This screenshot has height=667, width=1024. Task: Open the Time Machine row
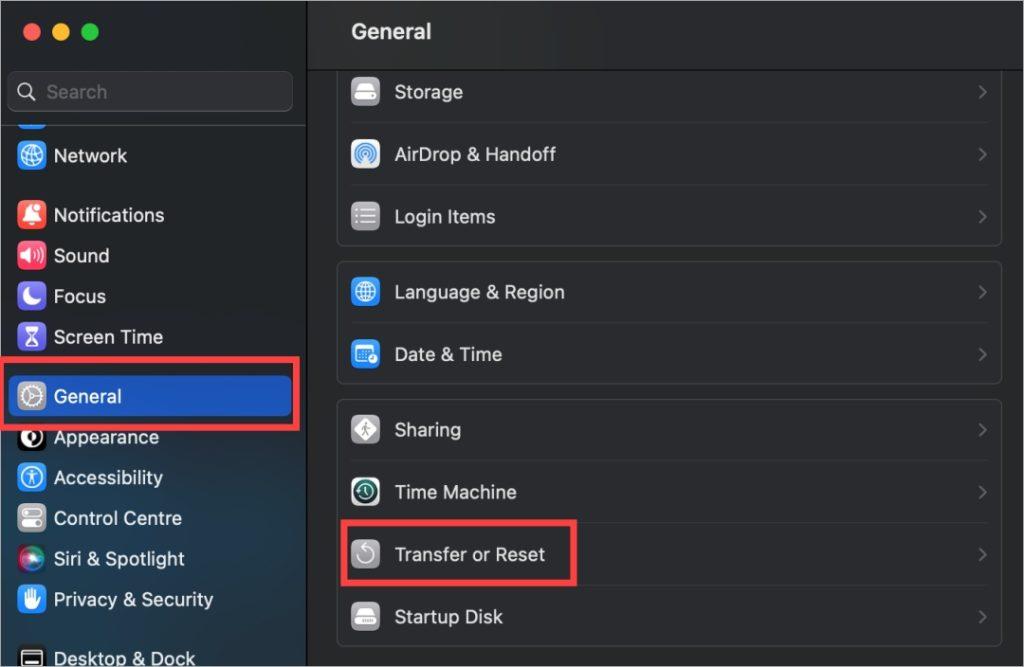coord(669,492)
